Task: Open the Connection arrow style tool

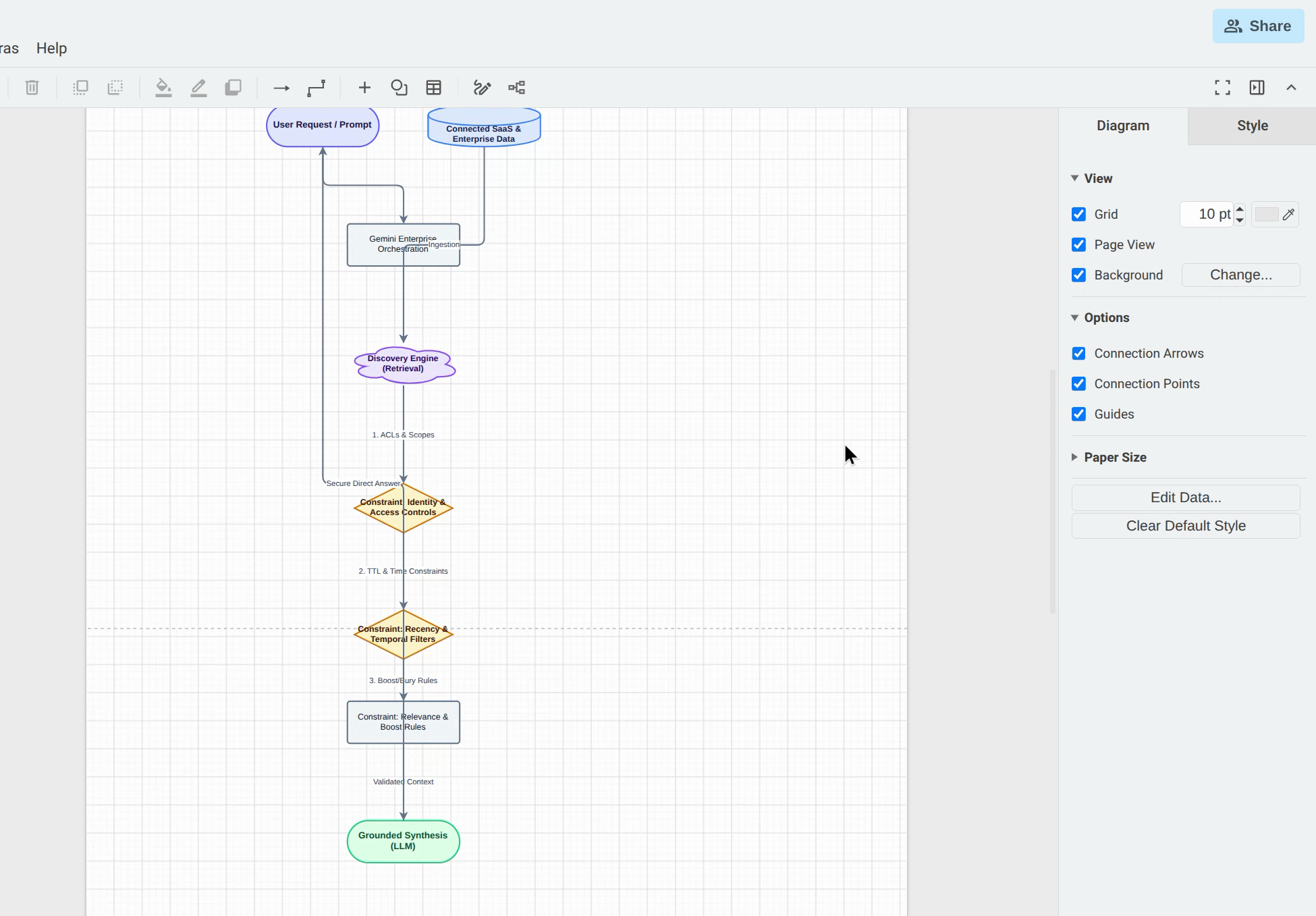Action: [x=281, y=88]
